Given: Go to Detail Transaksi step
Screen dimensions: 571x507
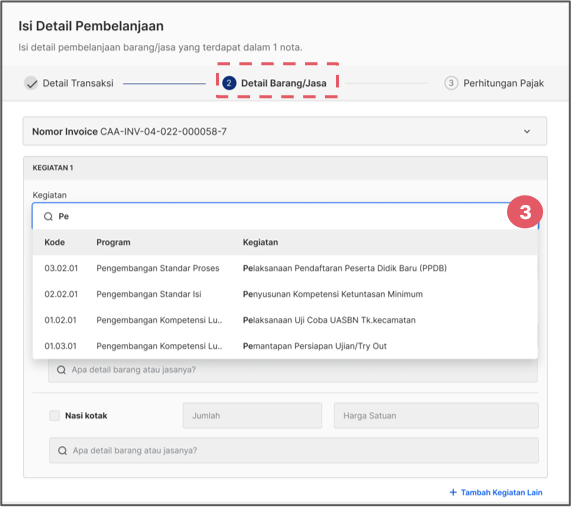Looking at the screenshot, I should (69, 83).
